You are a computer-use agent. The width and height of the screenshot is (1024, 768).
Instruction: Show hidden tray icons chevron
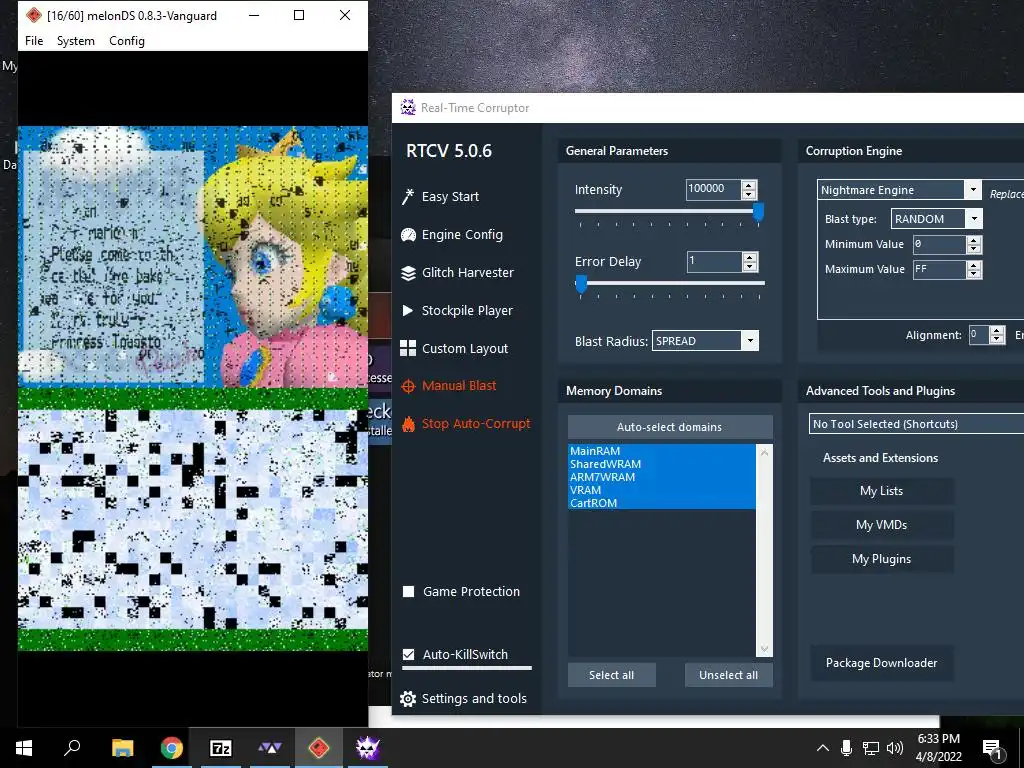pos(823,748)
